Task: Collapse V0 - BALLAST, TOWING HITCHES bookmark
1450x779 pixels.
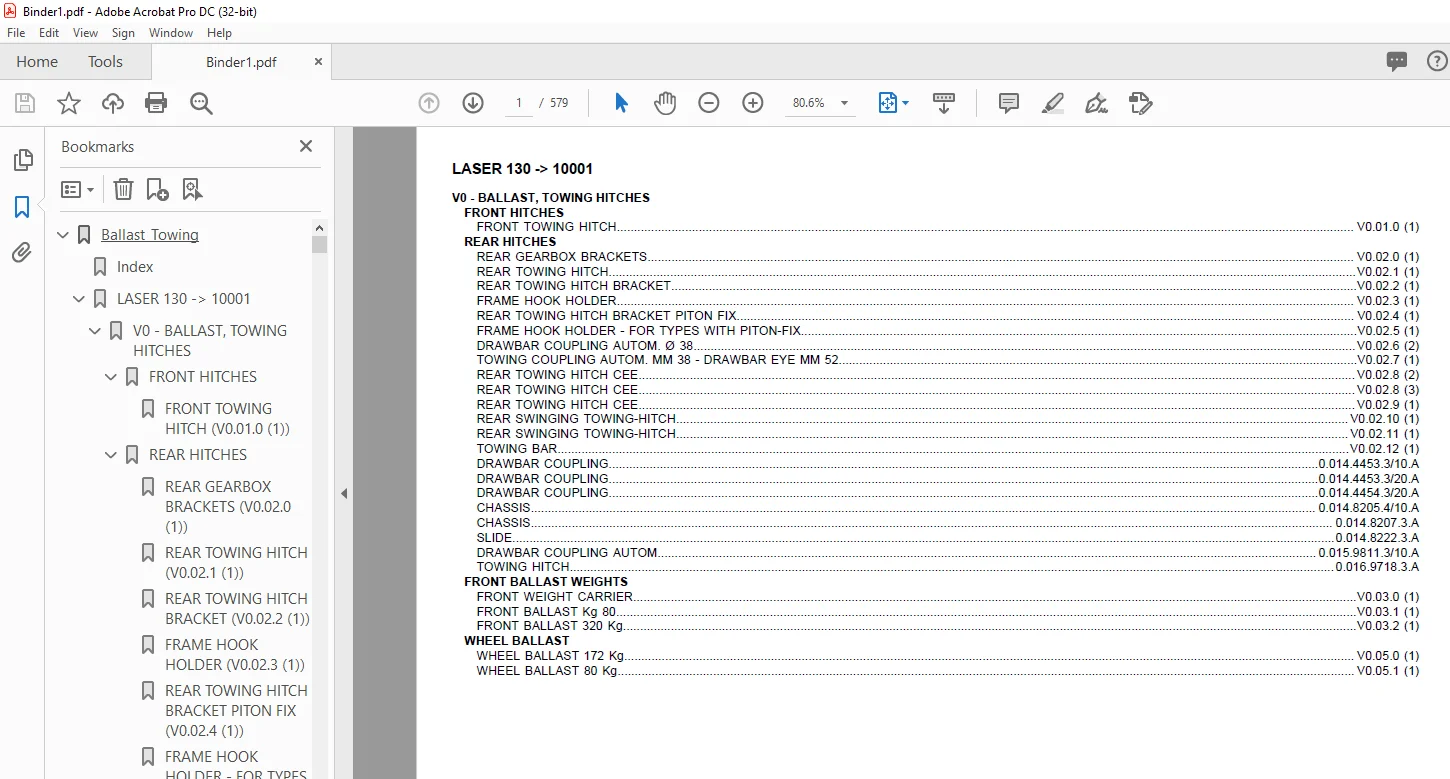Action: tap(96, 331)
